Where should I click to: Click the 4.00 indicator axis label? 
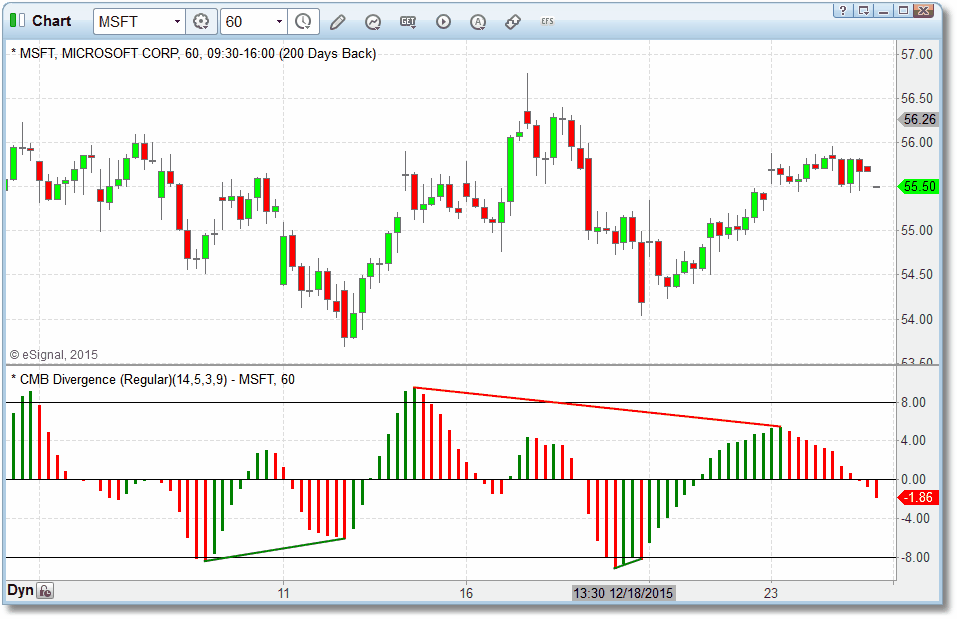913,441
